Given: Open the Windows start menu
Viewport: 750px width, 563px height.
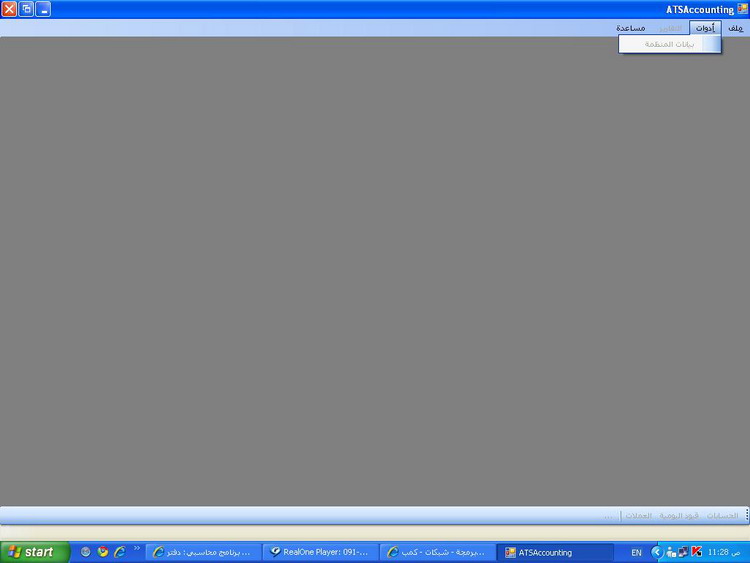Looking at the screenshot, I should click(x=35, y=552).
